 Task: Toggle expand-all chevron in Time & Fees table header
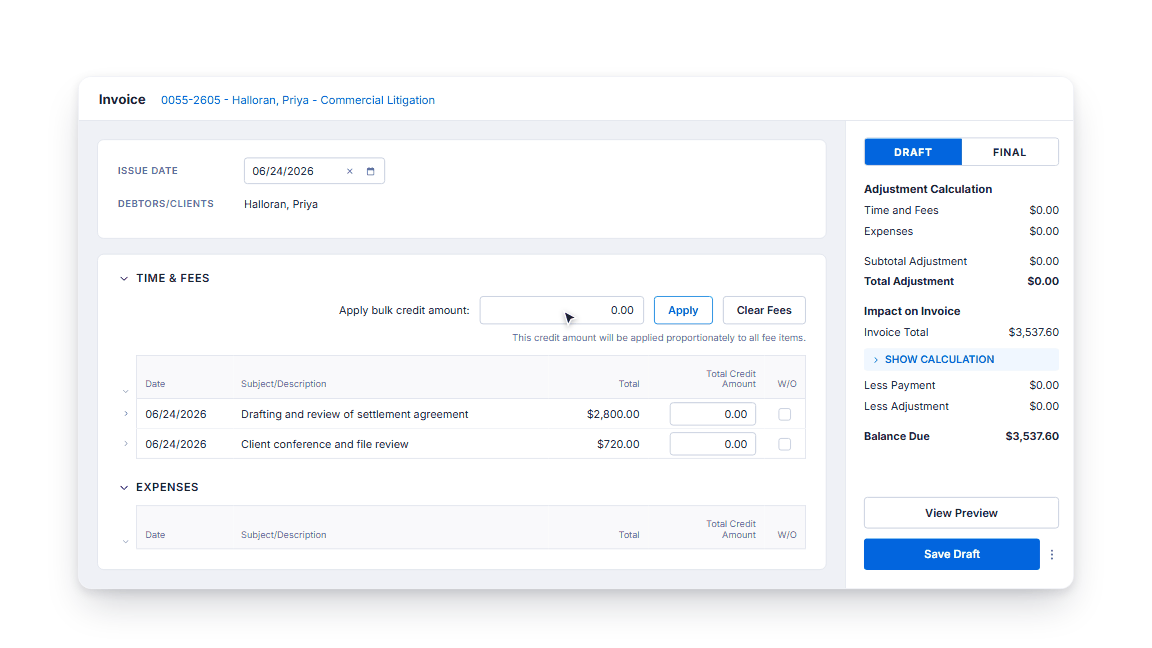(126, 391)
